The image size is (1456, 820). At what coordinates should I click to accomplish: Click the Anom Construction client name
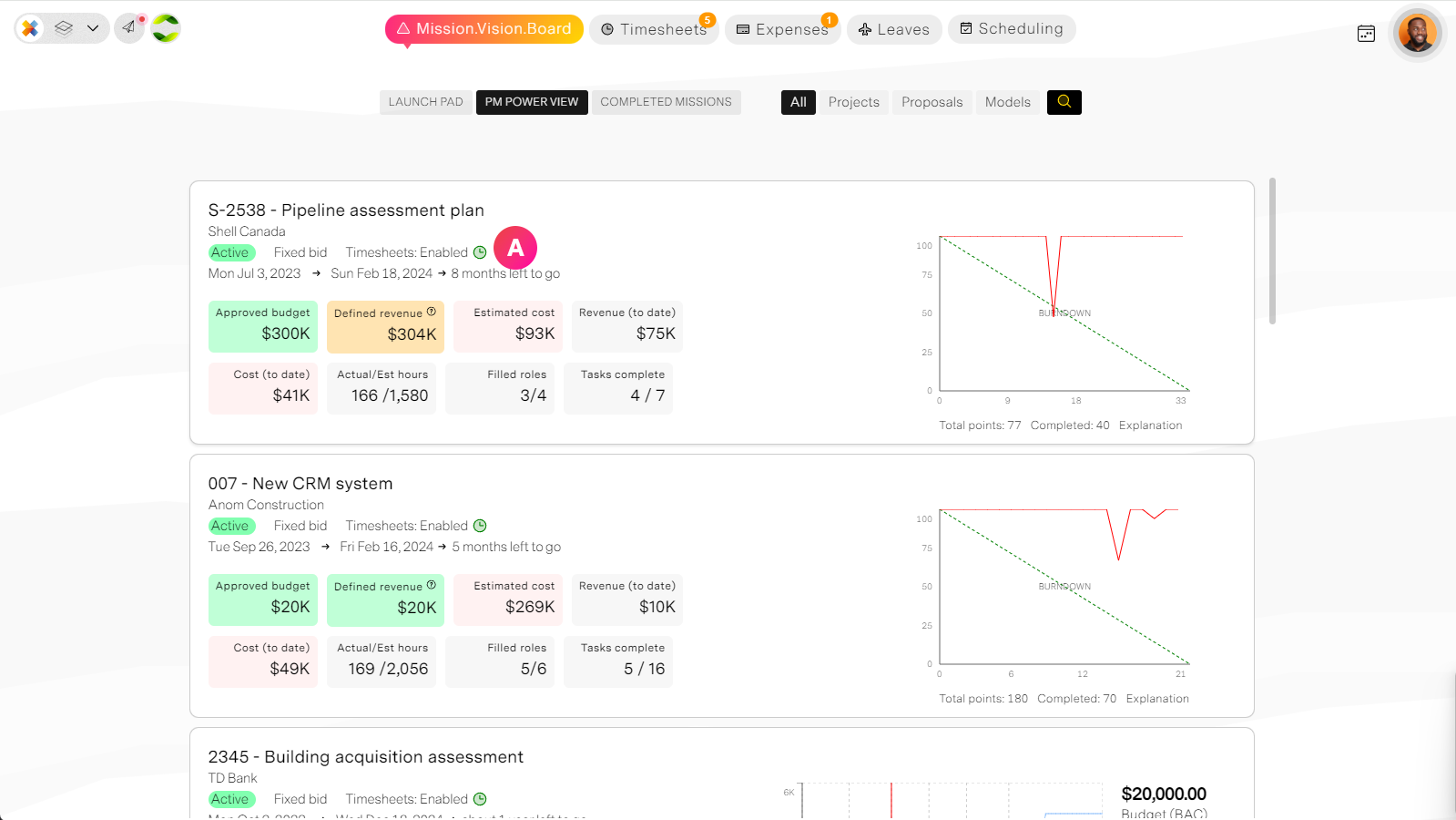point(266,505)
